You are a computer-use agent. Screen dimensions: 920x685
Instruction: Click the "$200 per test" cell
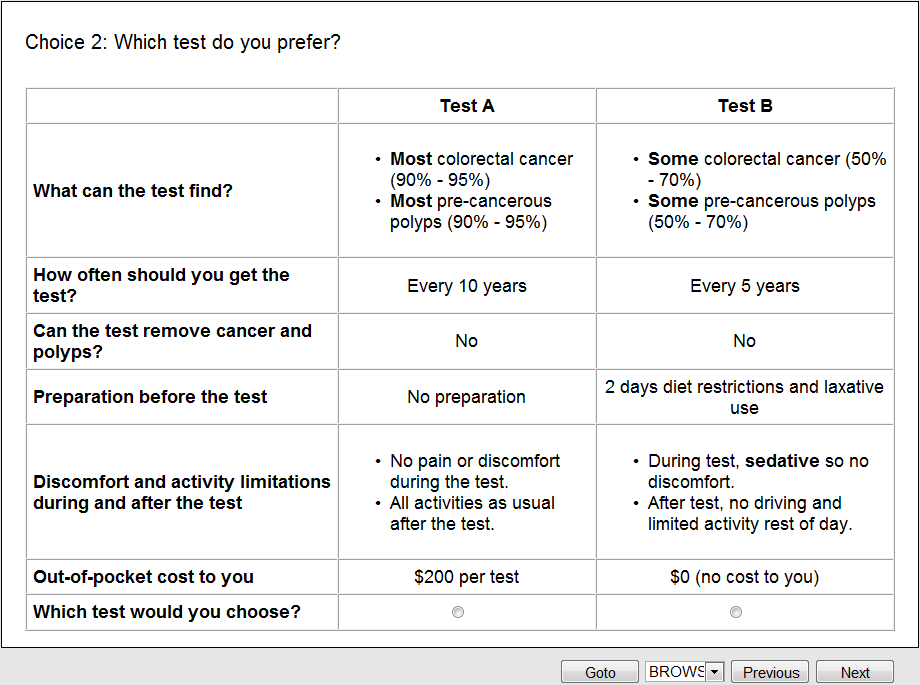coord(467,577)
